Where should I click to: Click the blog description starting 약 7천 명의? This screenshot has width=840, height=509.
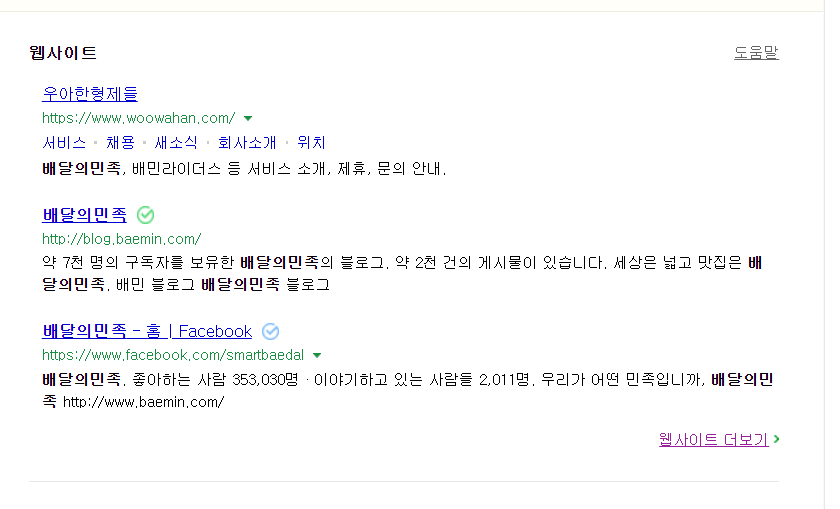(402, 273)
